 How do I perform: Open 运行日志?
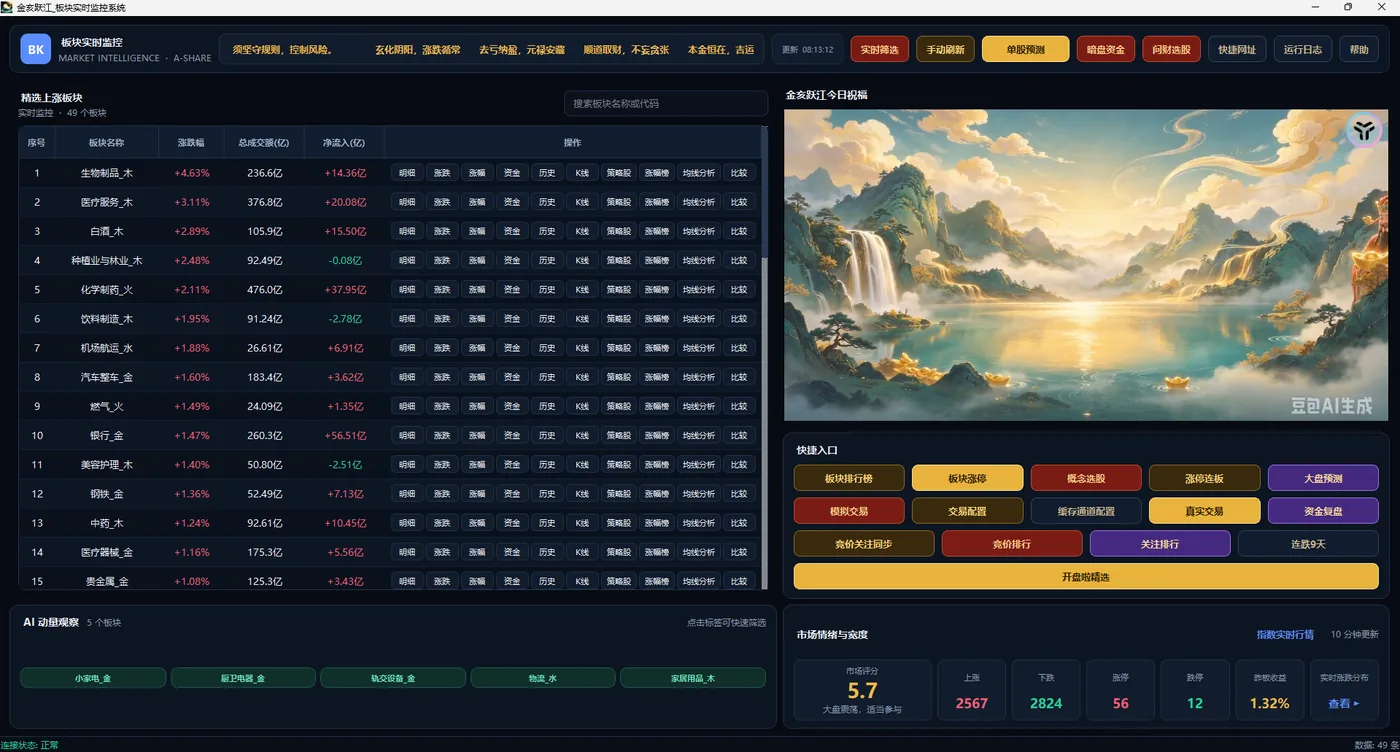click(x=1303, y=49)
